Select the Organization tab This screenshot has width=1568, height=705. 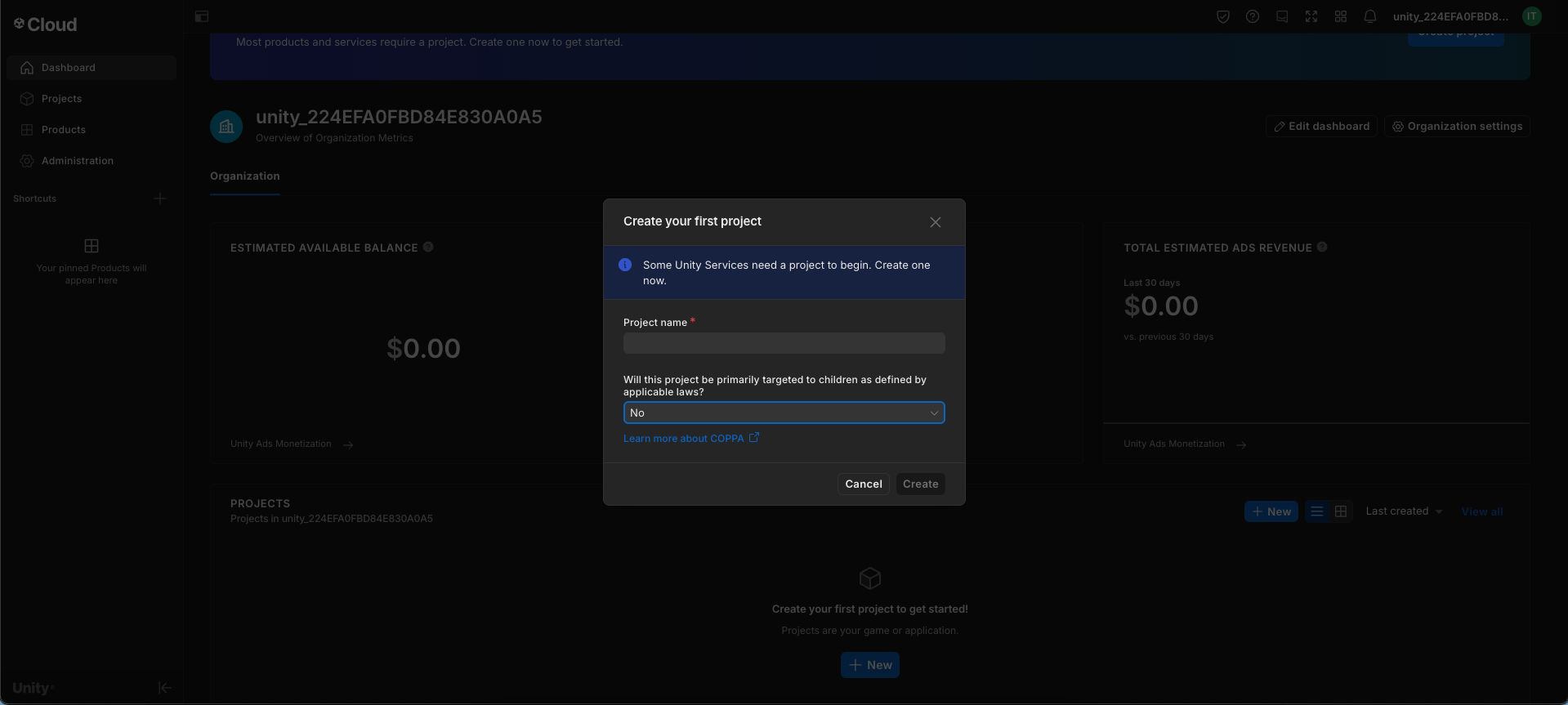point(245,176)
